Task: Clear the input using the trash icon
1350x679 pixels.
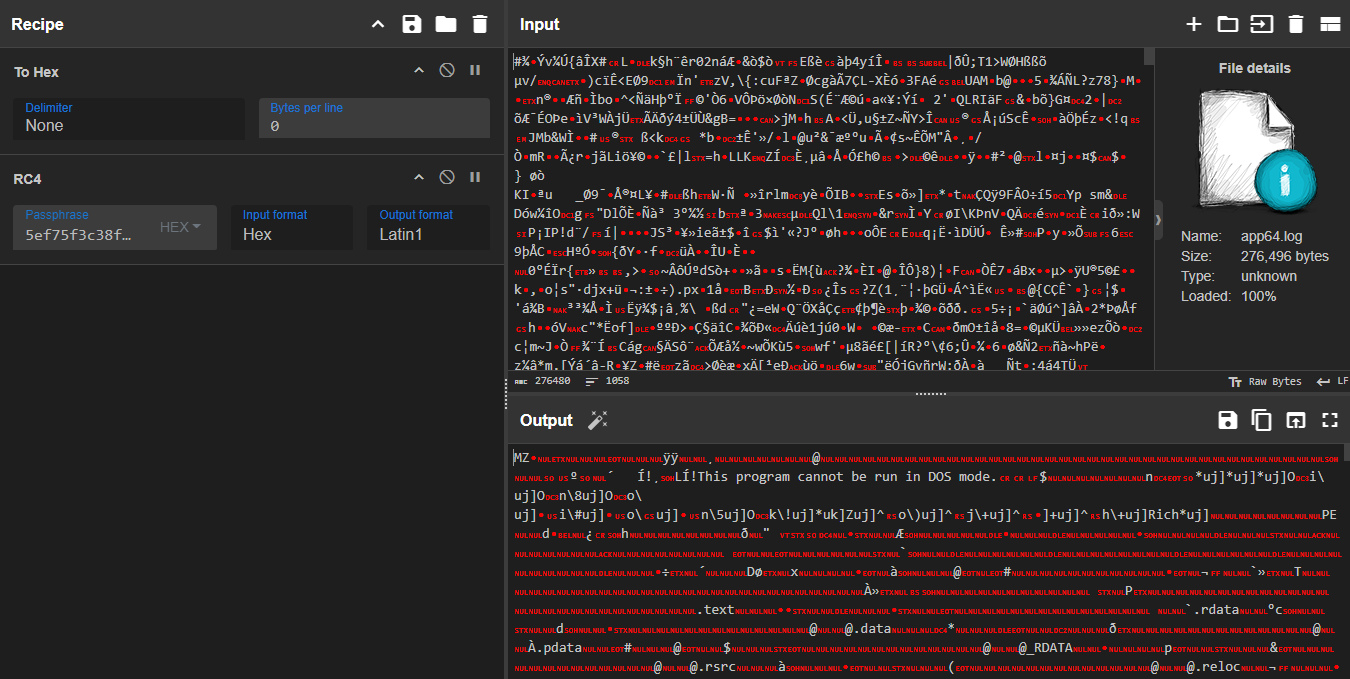Action: tap(1295, 24)
